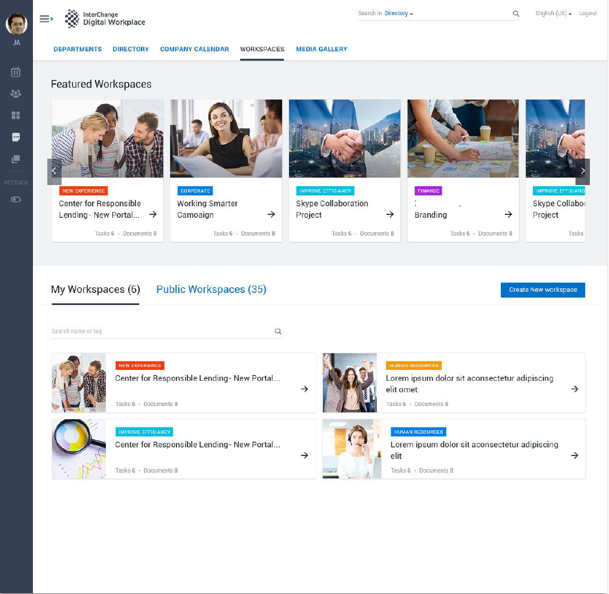Screen dimensions: 609x594
Task: Open the cheering team thumbnail in the list
Action: pyautogui.click(x=350, y=383)
